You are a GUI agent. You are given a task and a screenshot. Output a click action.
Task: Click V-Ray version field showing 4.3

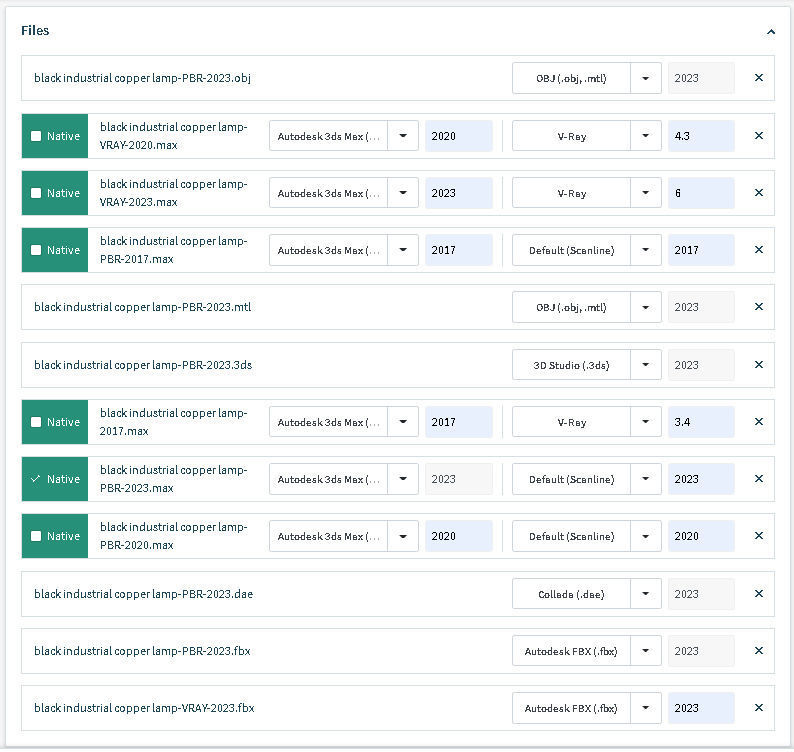(x=701, y=136)
